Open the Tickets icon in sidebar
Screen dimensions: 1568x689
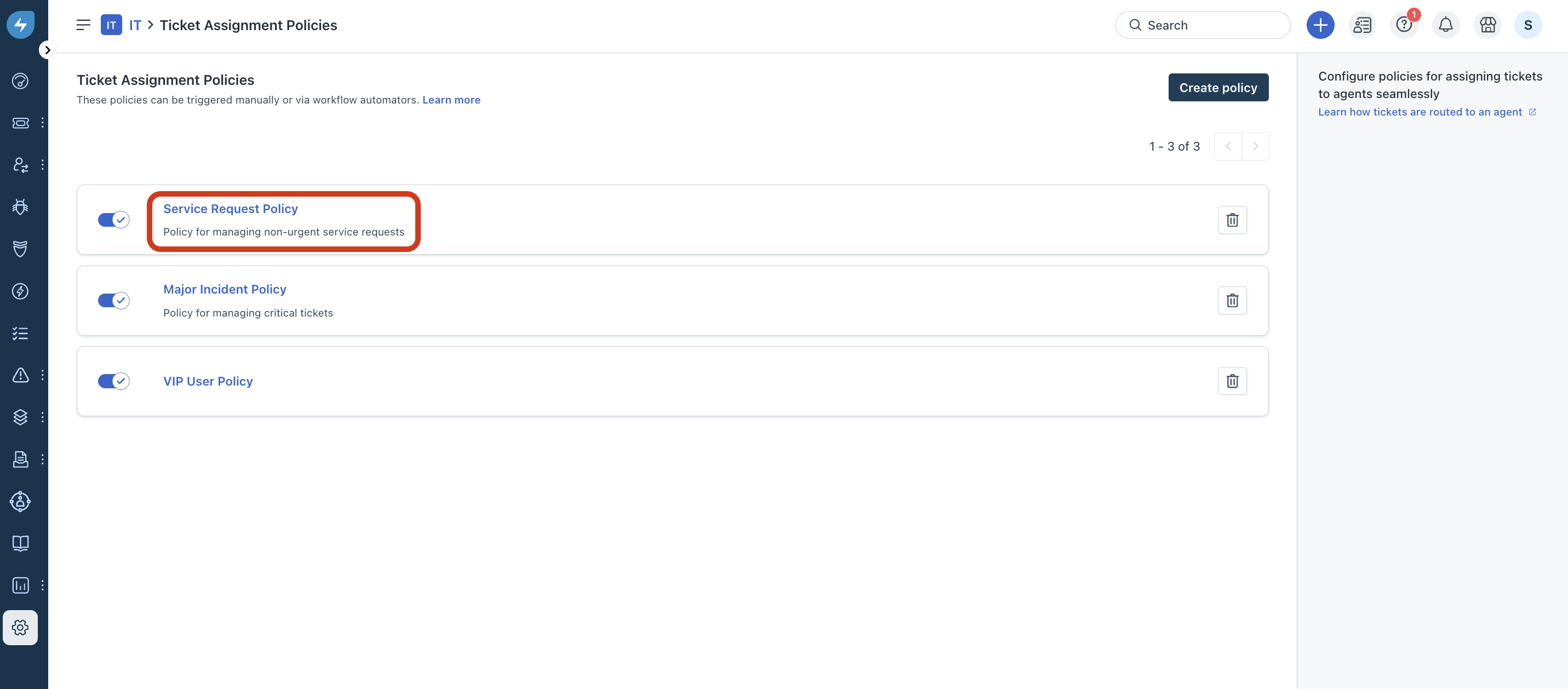click(20, 123)
